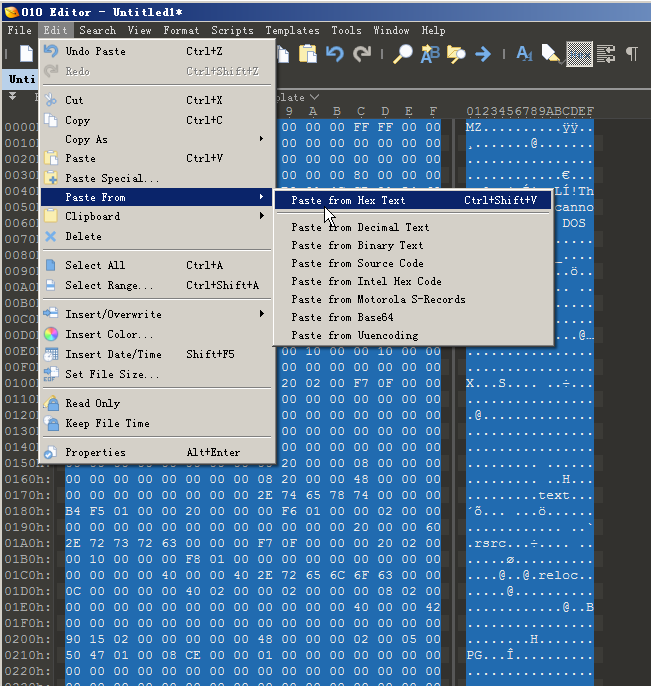
Task: Choose Paste from Source Code
Action: click(x=413, y=263)
